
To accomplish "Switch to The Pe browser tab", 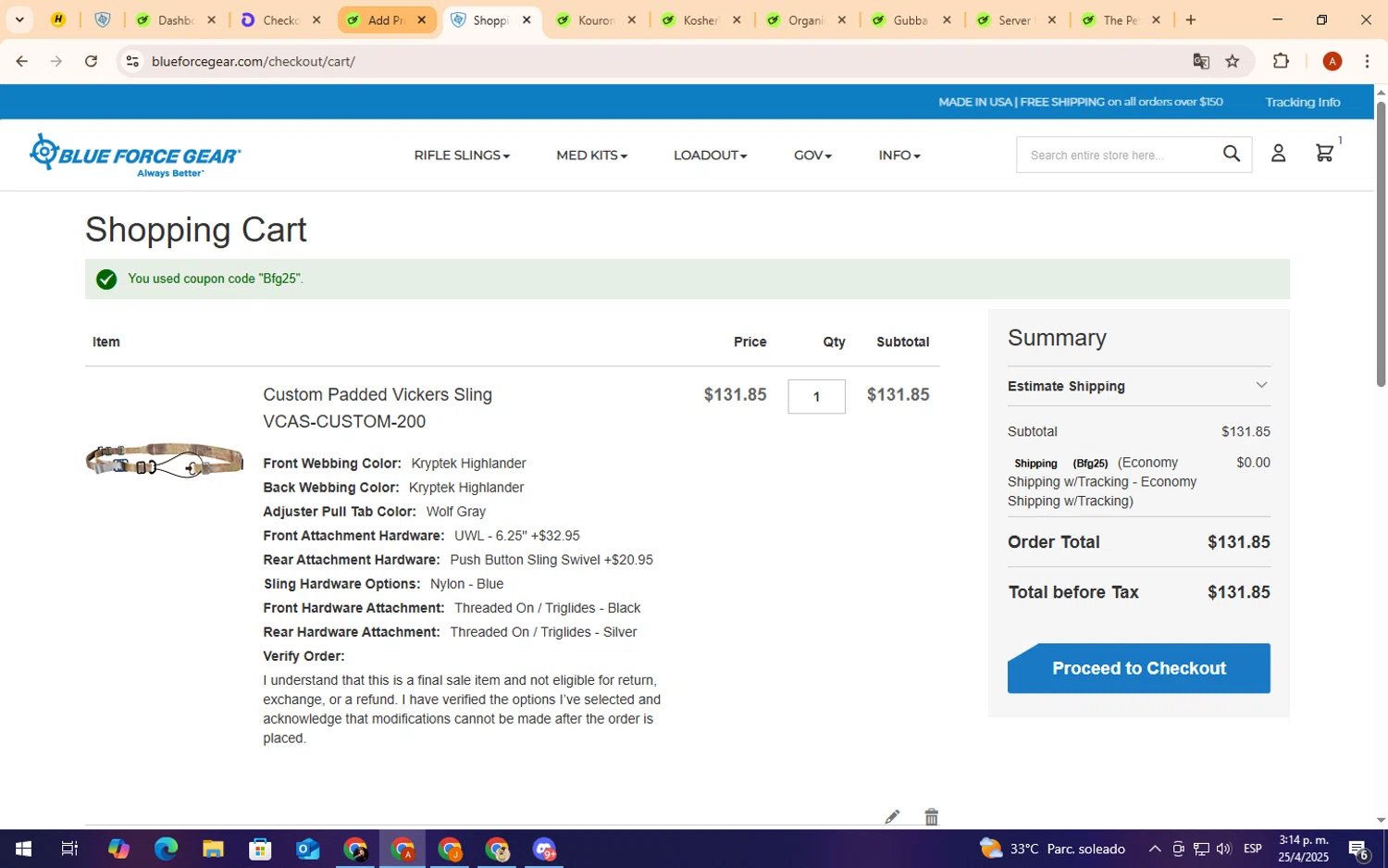I will click(x=1121, y=19).
